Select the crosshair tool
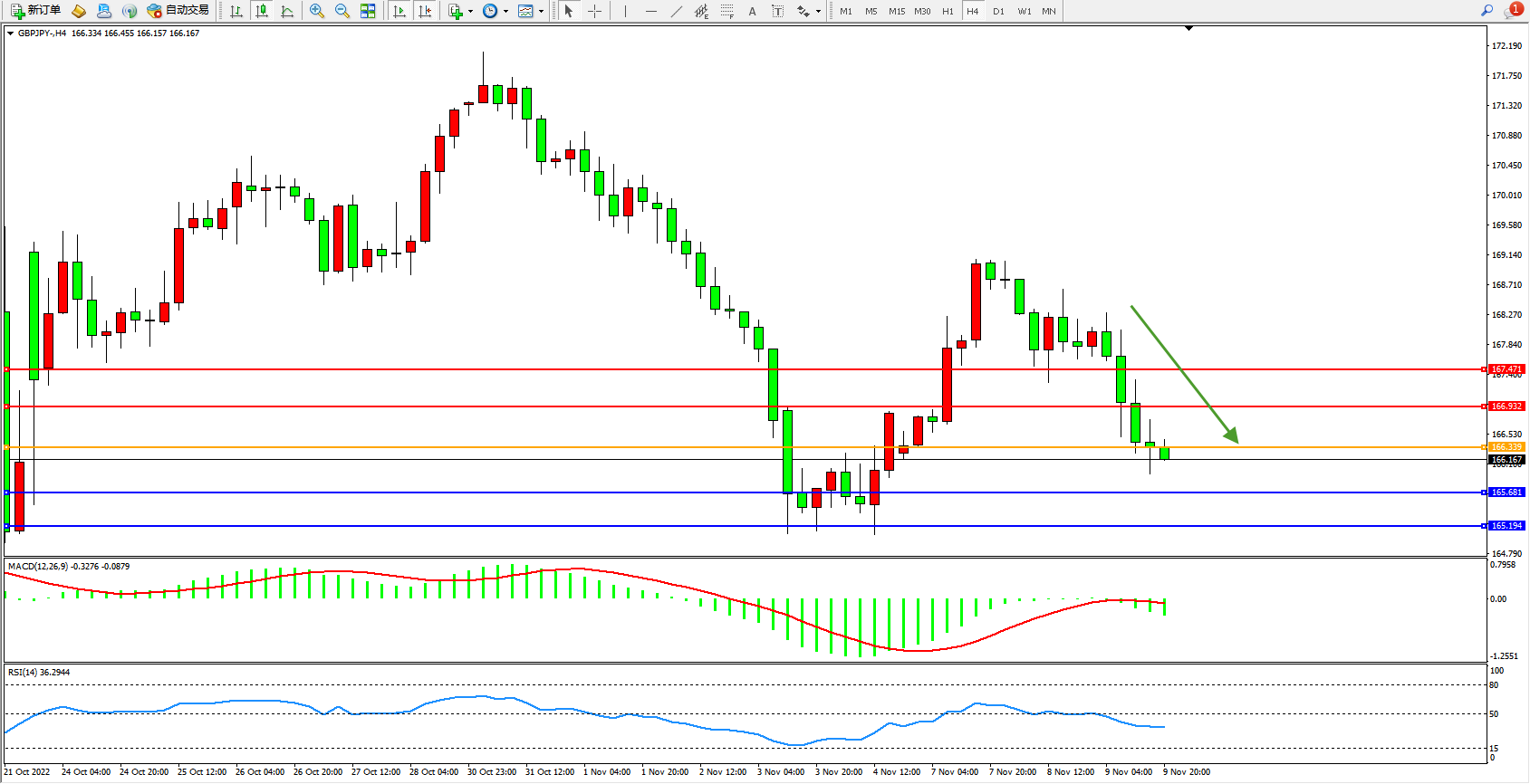Screen dimensions: 1530x784 coord(594,11)
